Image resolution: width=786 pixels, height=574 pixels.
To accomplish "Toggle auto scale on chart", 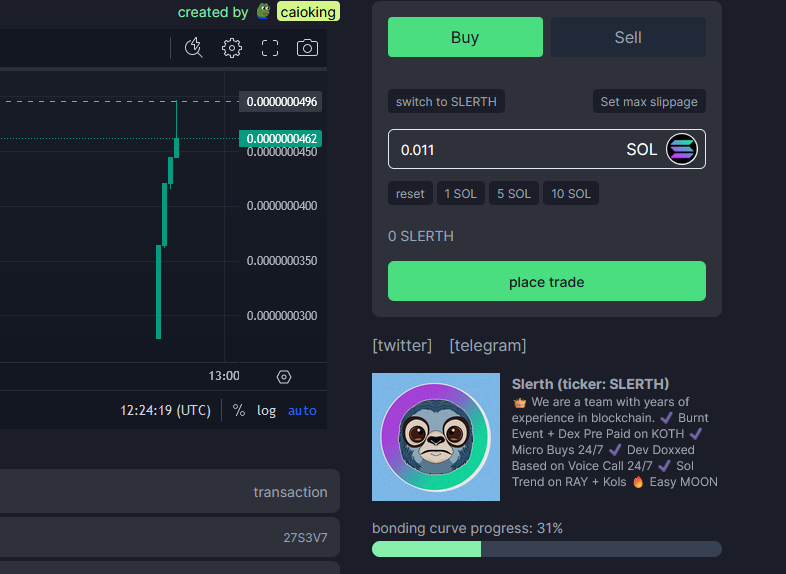I will 302,411.
